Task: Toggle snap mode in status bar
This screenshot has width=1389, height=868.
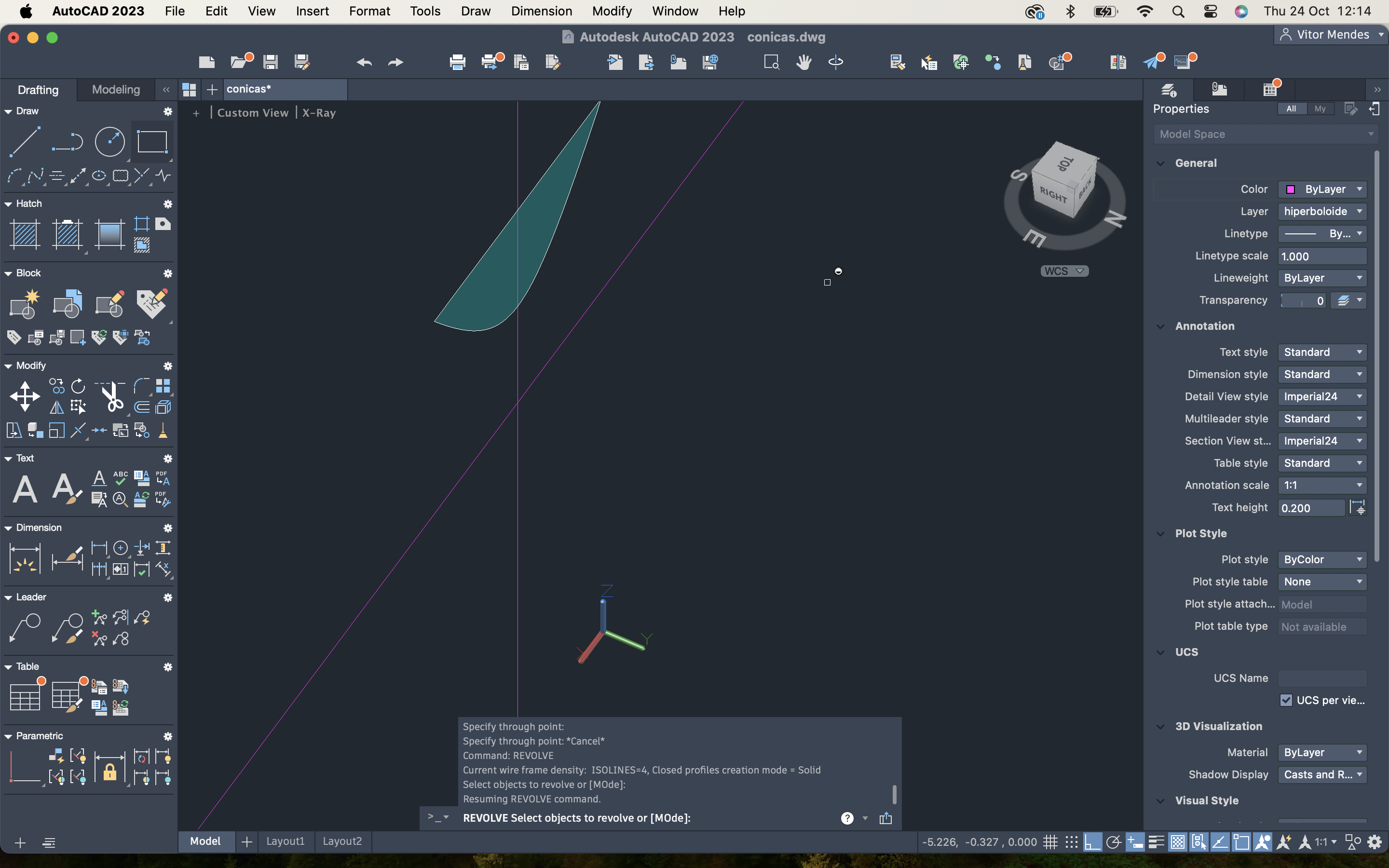Action: (1072, 841)
